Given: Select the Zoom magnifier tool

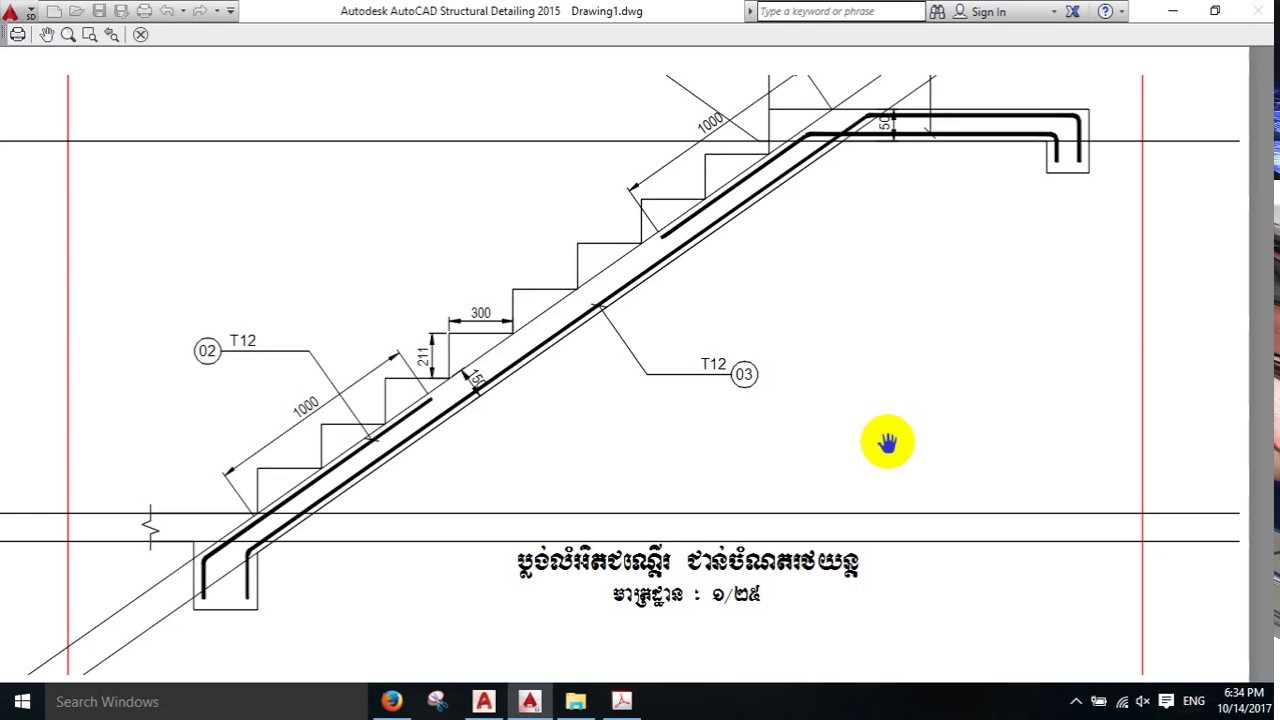Looking at the screenshot, I should 68,34.
